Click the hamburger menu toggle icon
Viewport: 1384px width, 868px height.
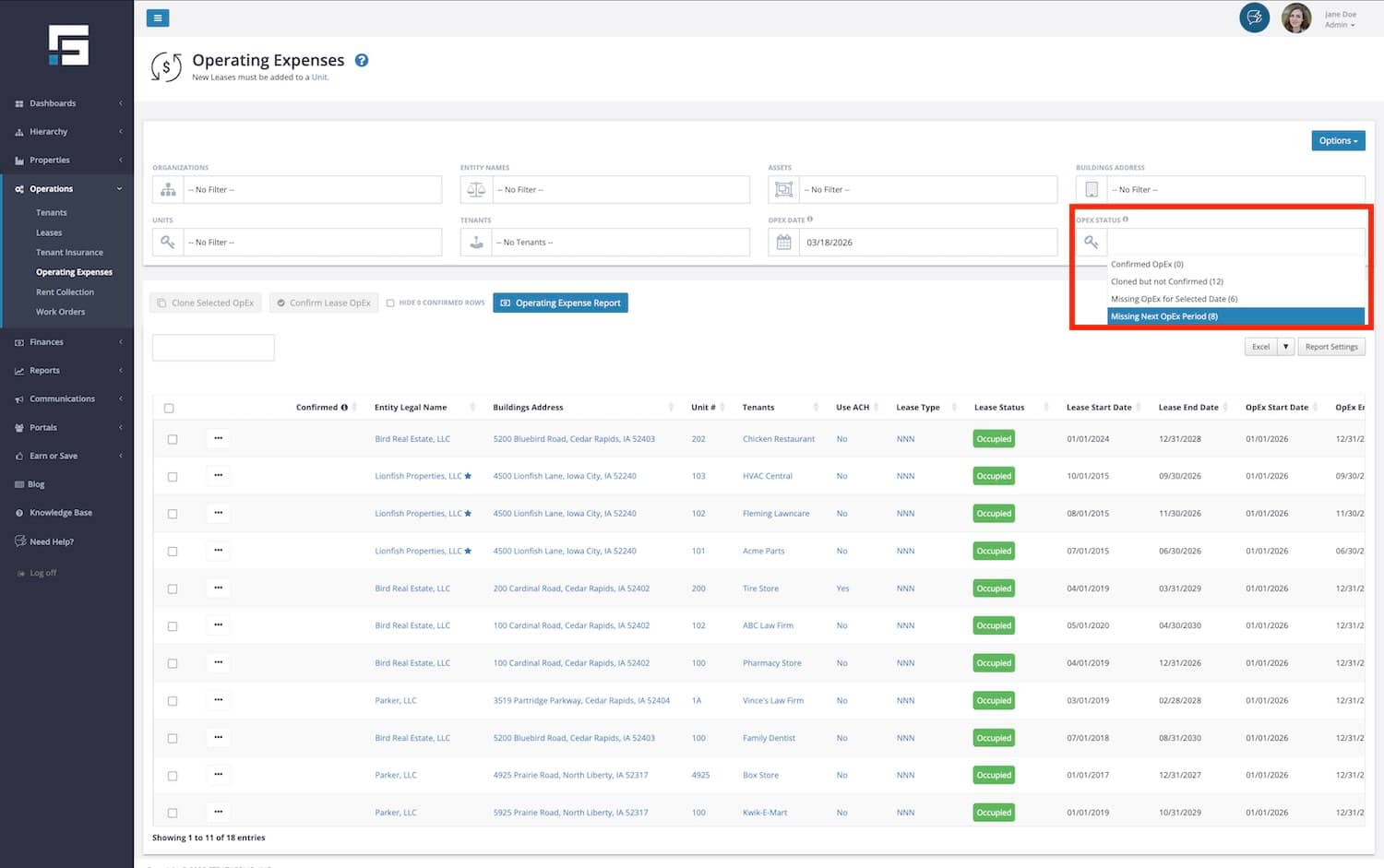(158, 18)
